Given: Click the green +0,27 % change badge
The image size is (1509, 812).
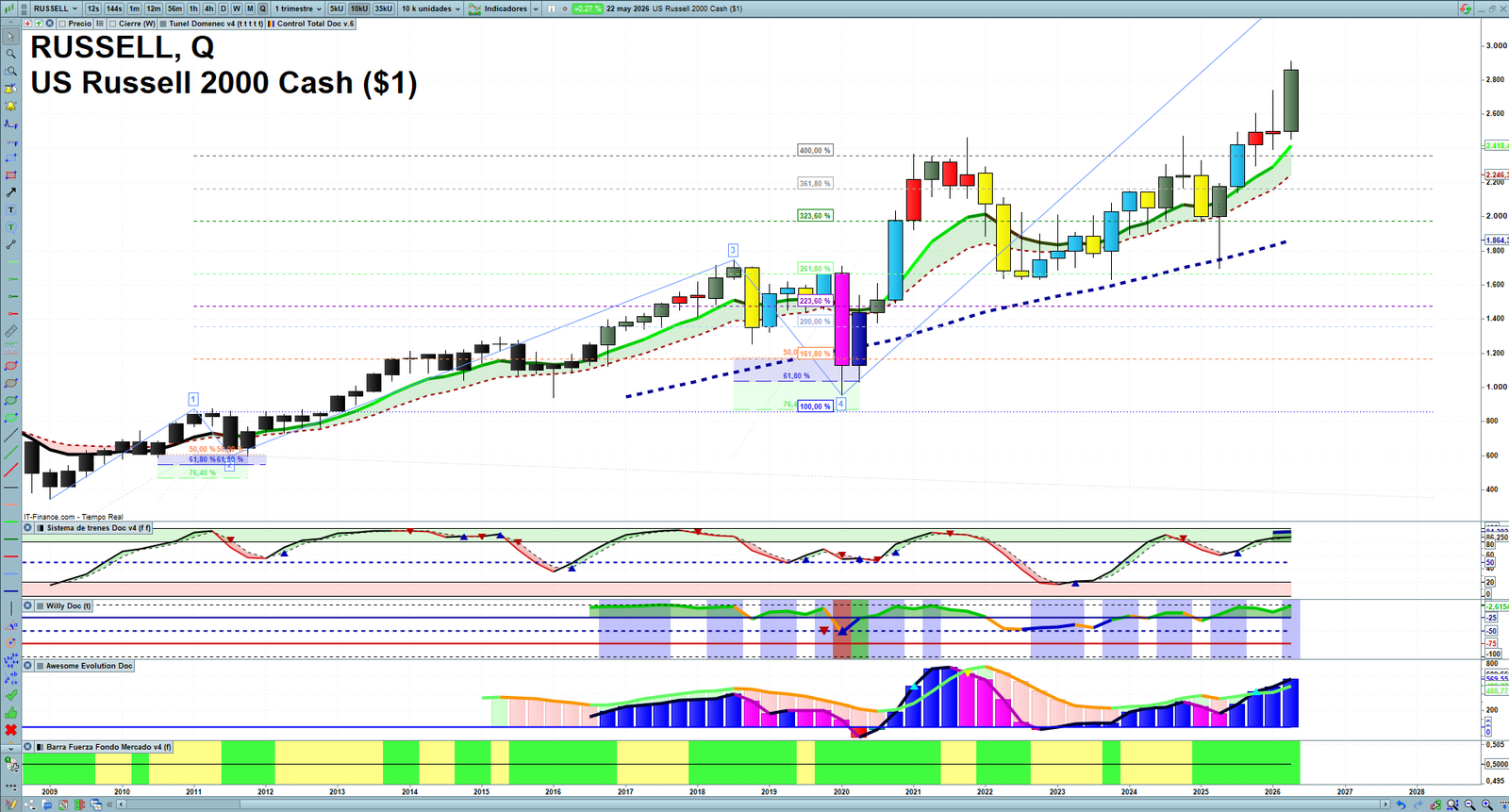Looking at the screenshot, I should click(587, 8).
